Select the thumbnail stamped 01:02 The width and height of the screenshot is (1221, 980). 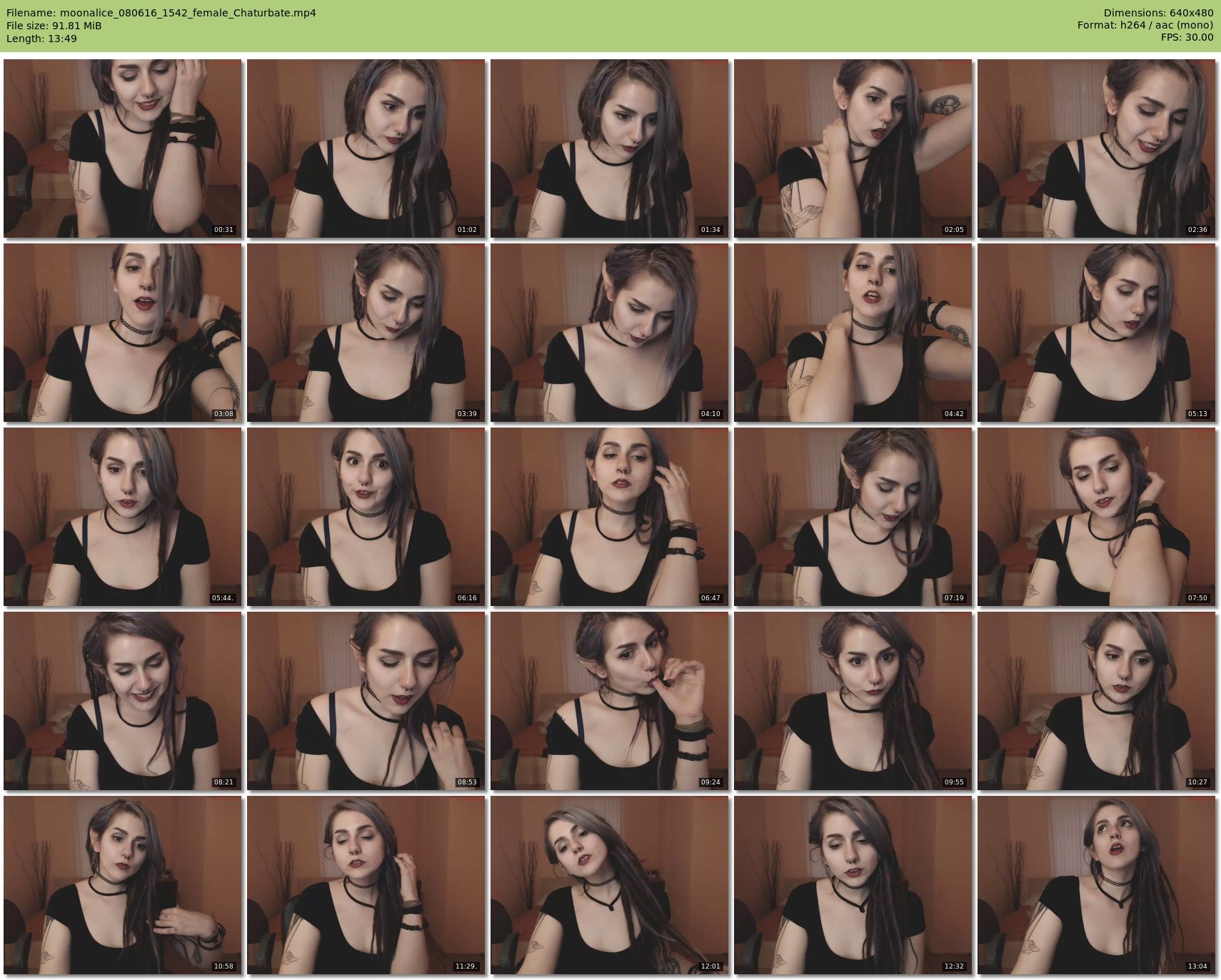[x=366, y=148]
